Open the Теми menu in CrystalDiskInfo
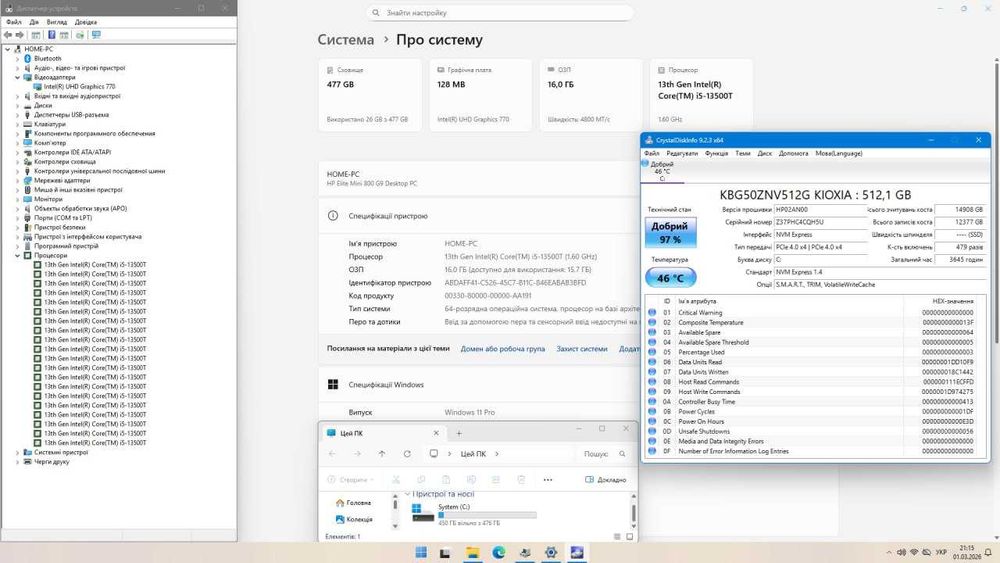Image resolution: width=1000 pixels, height=563 pixels. pos(742,153)
